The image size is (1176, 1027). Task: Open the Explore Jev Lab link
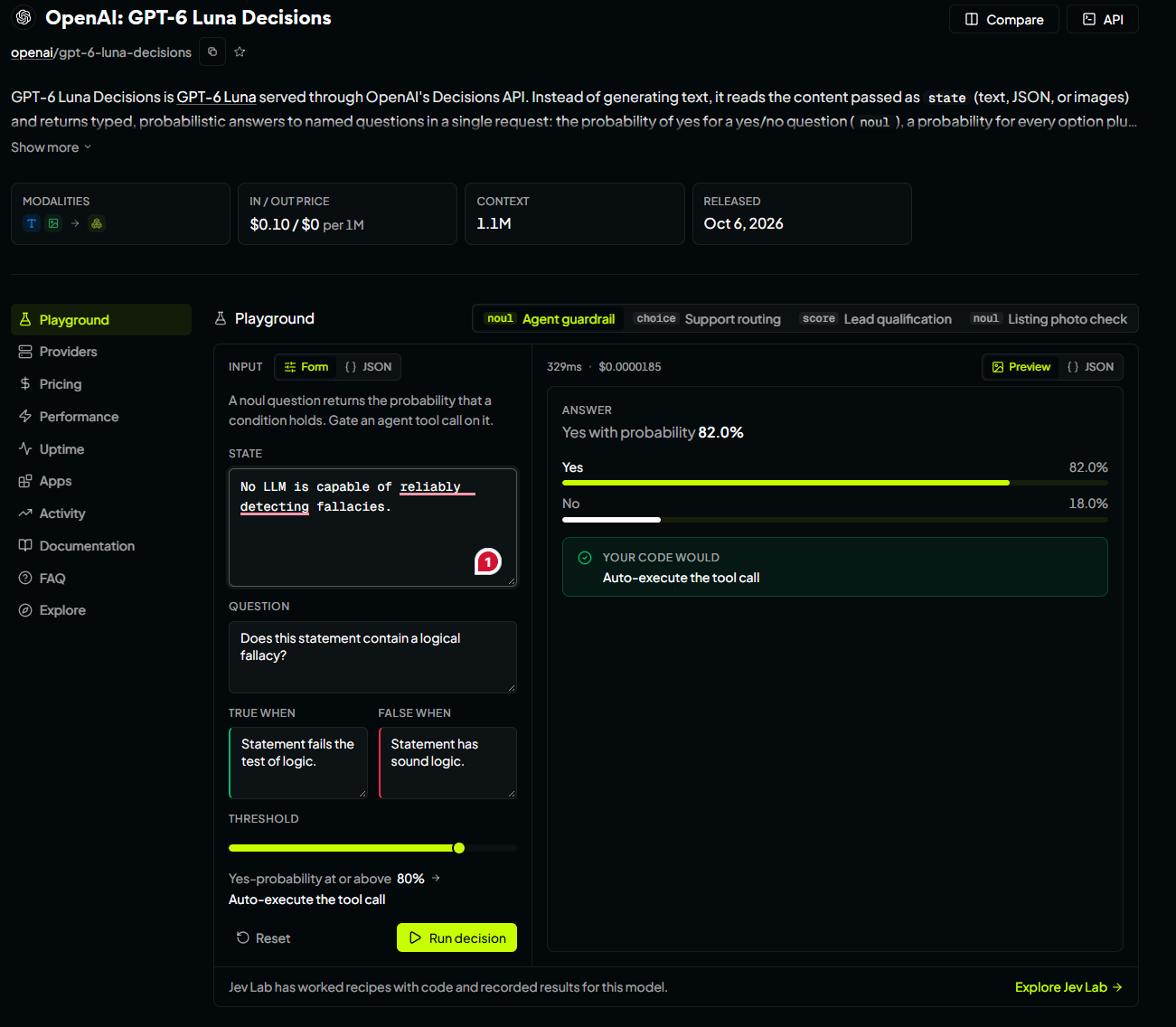pyautogui.click(x=1068, y=987)
